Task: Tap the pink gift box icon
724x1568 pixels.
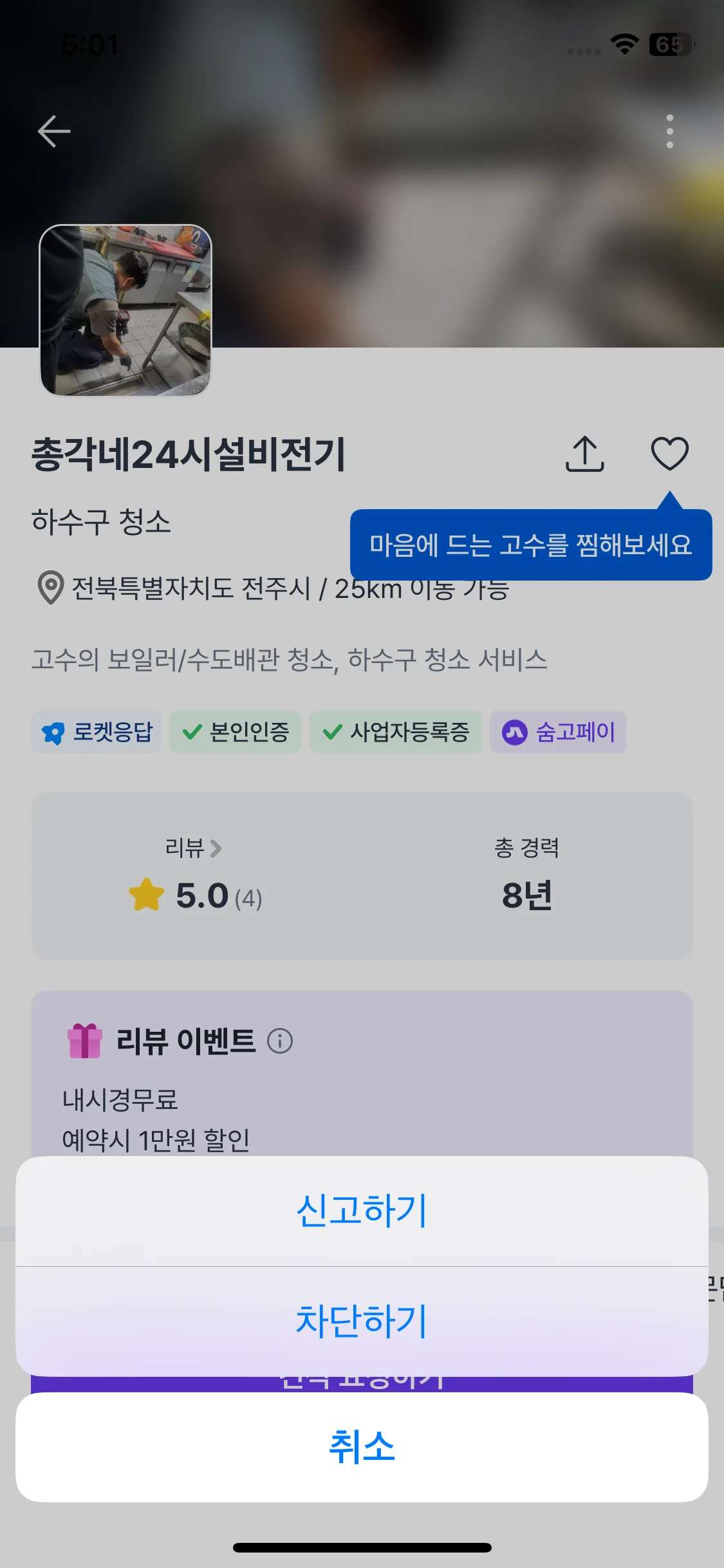Action: [x=85, y=1041]
